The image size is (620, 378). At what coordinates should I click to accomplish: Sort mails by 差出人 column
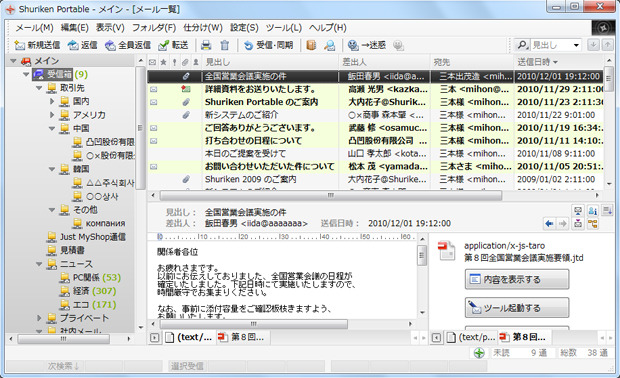point(384,62)
